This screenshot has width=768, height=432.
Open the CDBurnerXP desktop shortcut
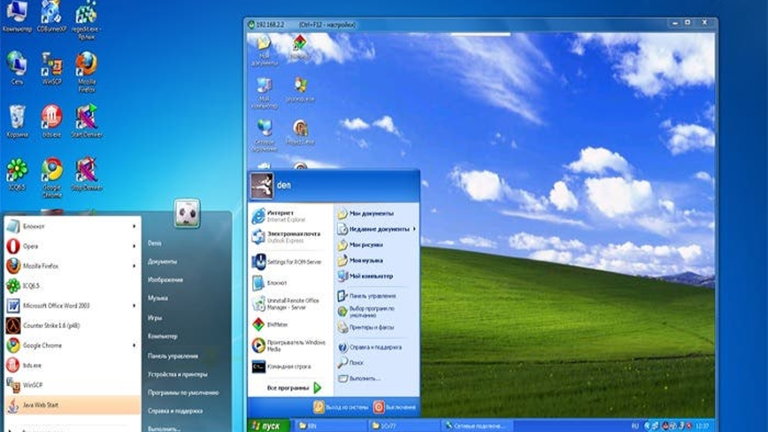tap(51, 16)
